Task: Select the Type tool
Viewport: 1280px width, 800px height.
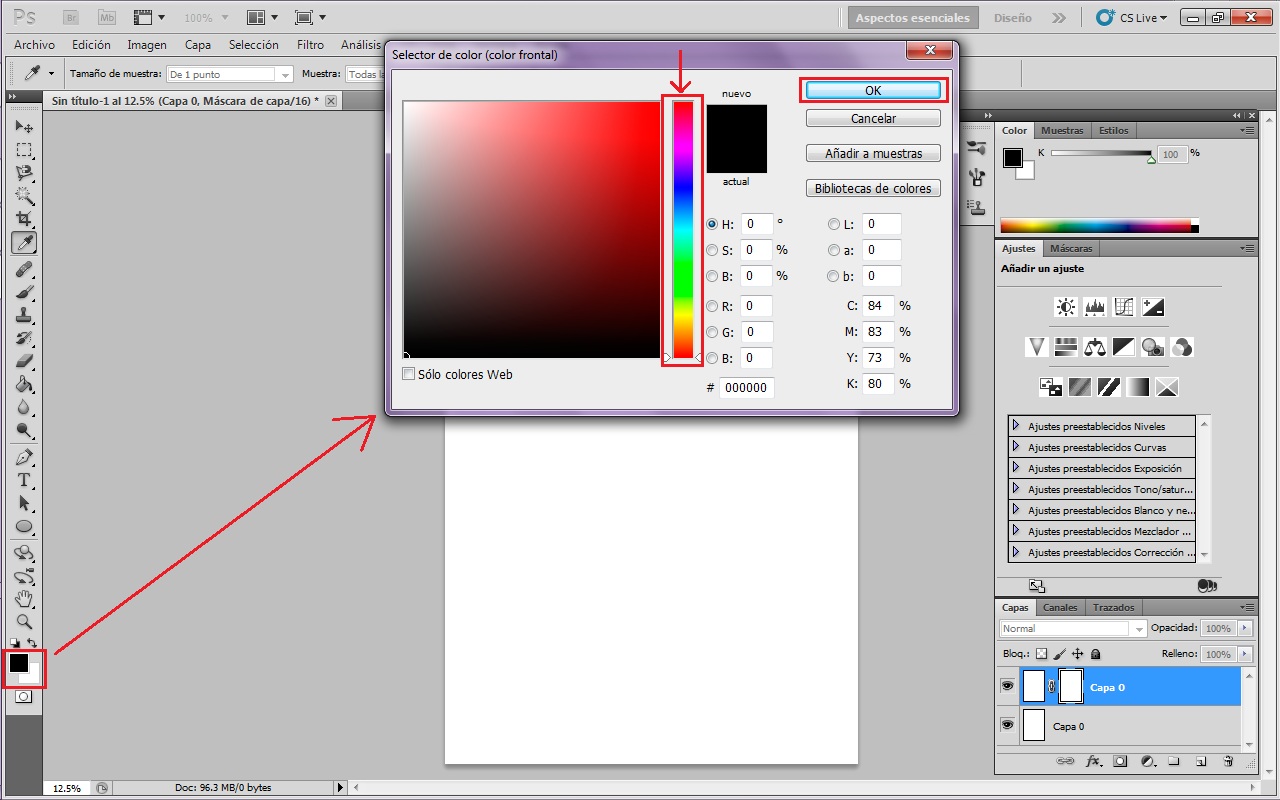Action: 23,480
